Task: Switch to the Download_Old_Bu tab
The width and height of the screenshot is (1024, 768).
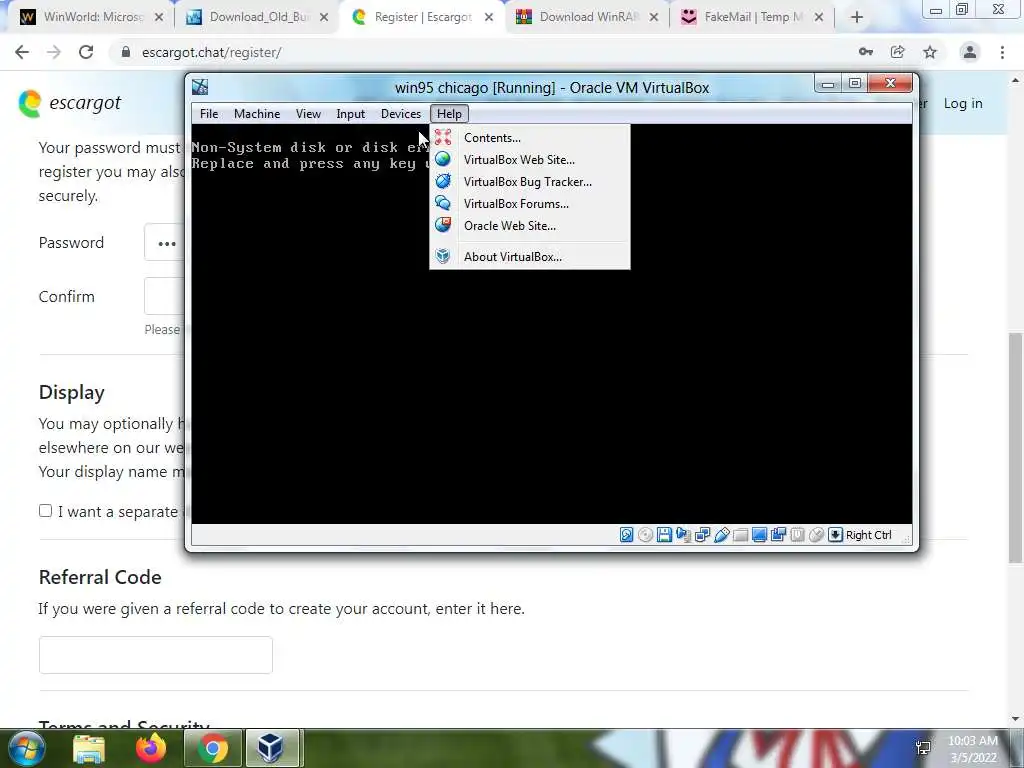Action: coord(257,17)
